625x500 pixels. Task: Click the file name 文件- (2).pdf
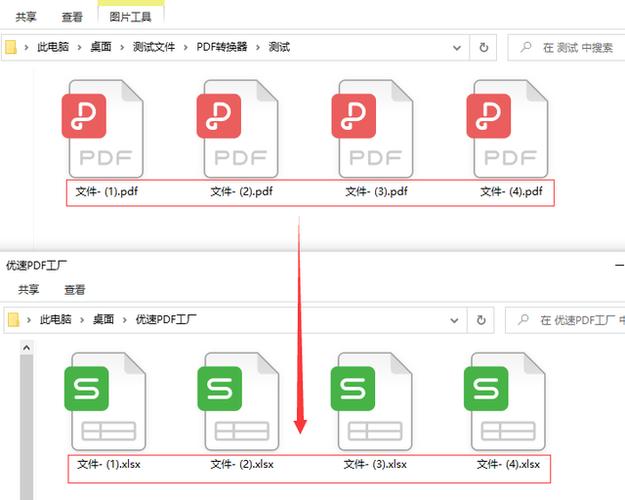(242, 191)
